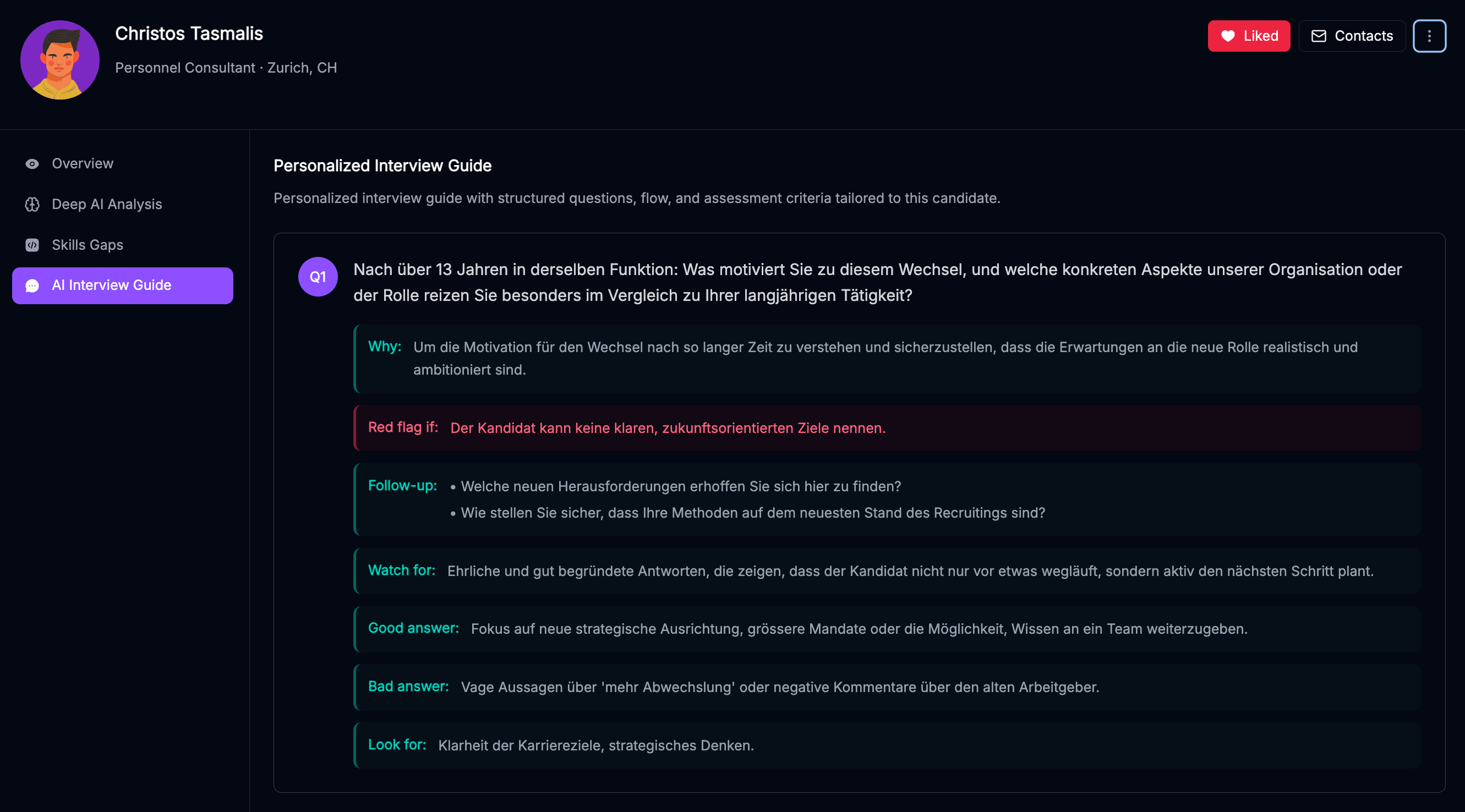Click the Personalized Interview Guide heading
The width and height of the screenshot is (1465, 812).
pyautogui.click(x=382, y=166)
